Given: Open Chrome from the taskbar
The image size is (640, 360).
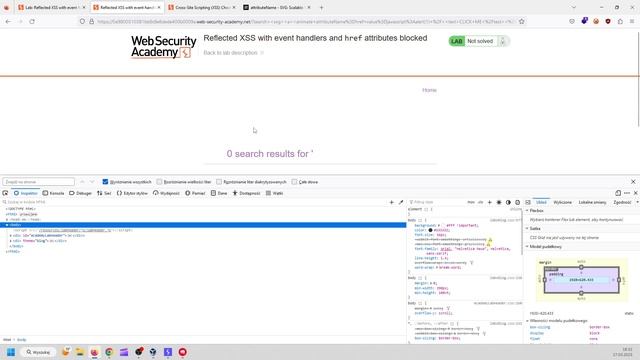Looking at the screenshot, I should [109, 352].
